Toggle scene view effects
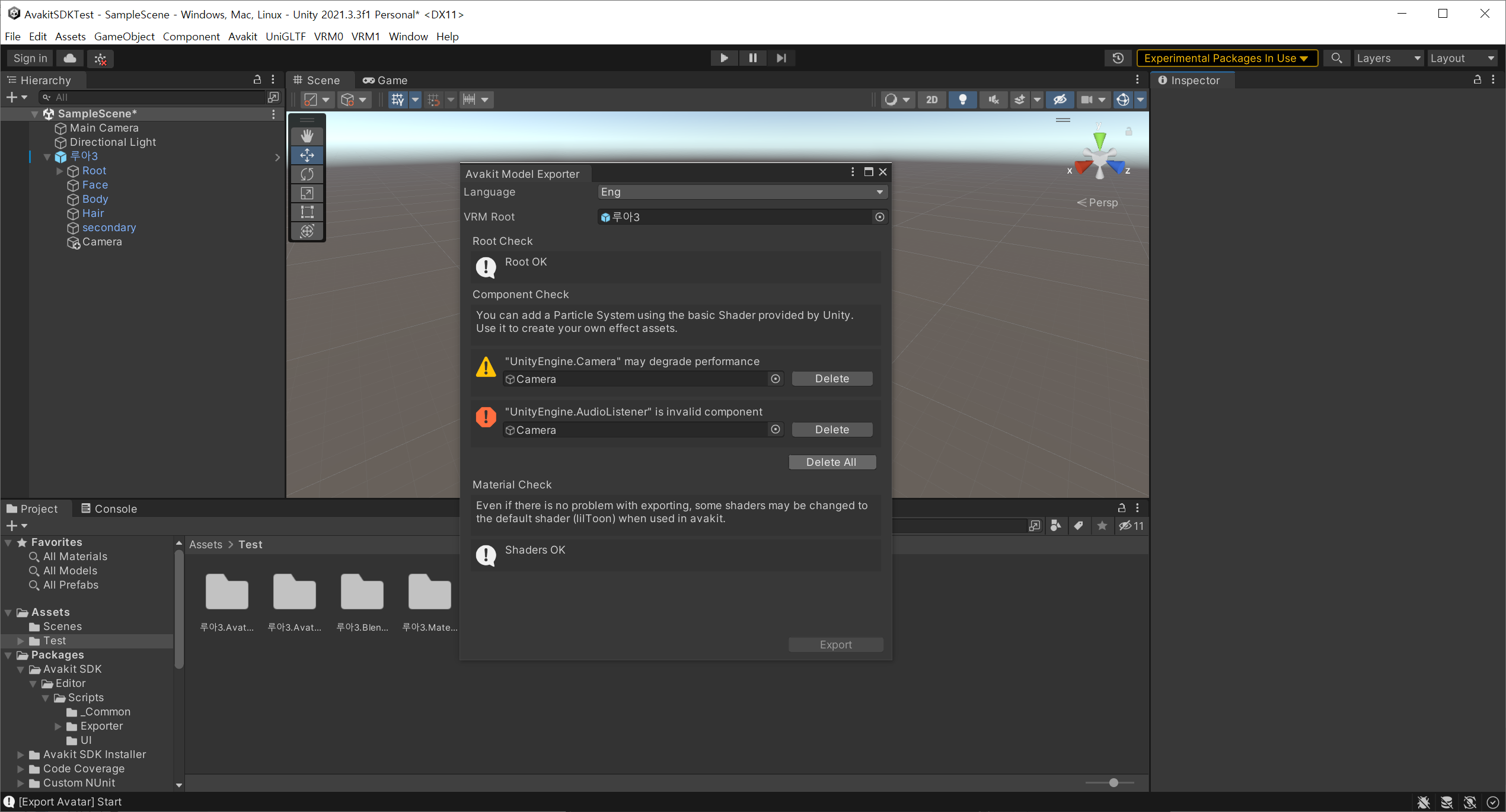This screenshot has width=1506, height=812. (x=1021, y=100)
